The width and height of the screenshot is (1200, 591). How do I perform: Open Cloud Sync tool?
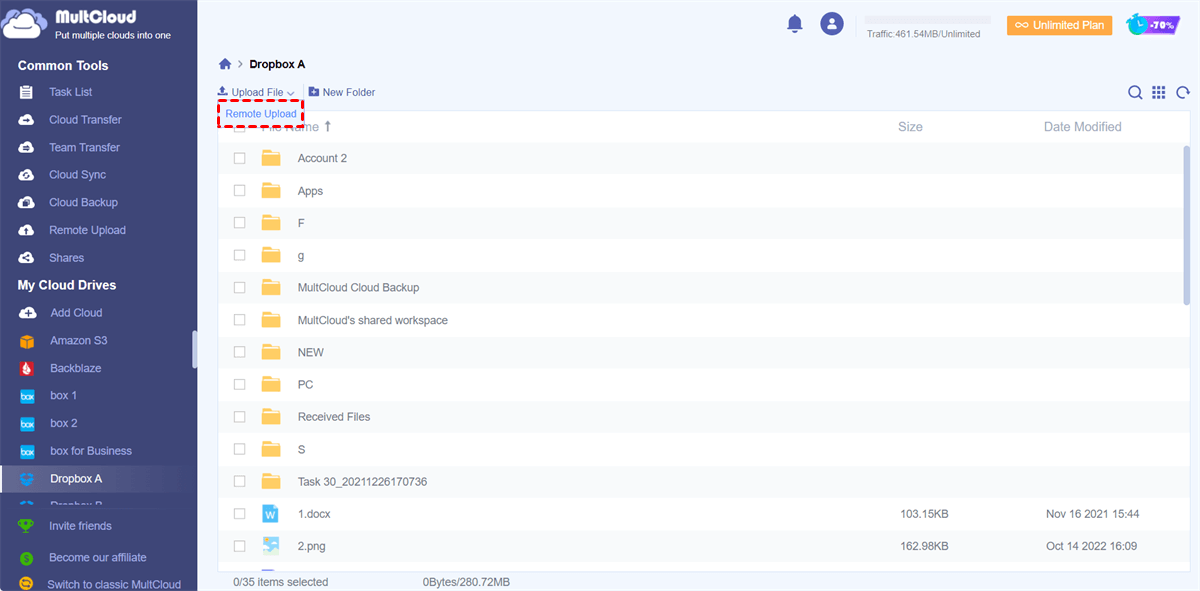click(x=77, y=175)
